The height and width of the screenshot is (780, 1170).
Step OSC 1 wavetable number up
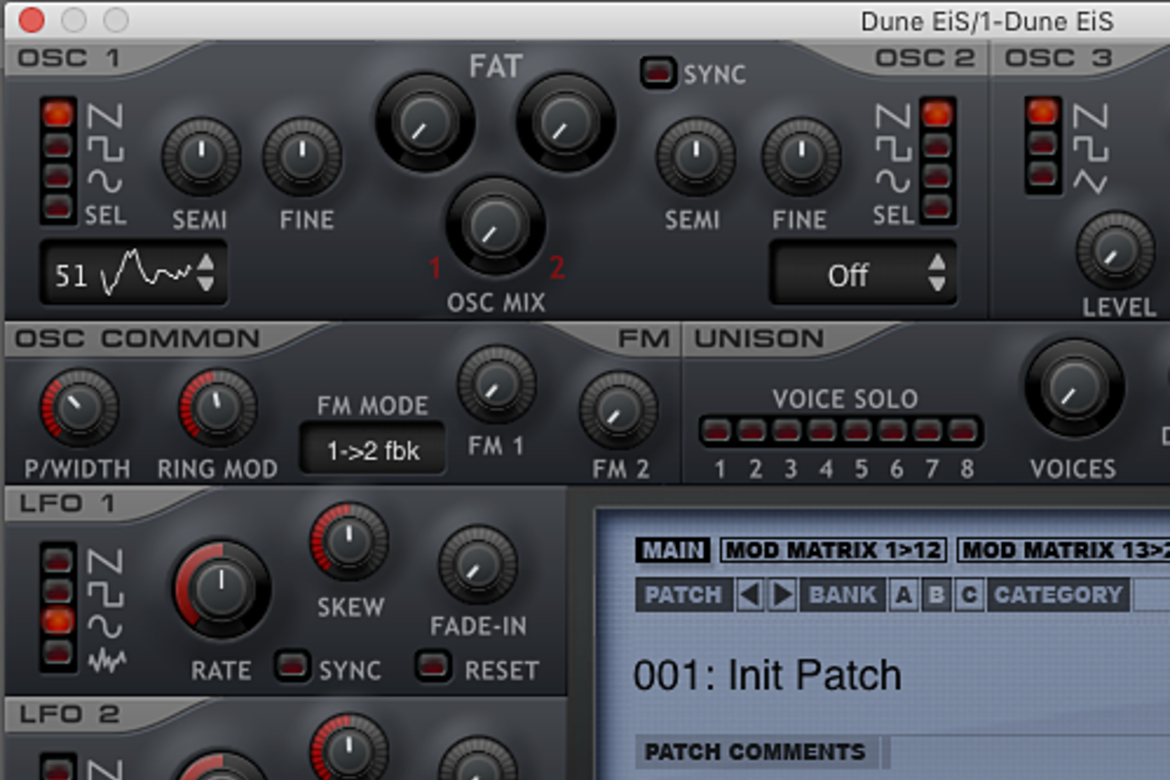pyautogui.click(x=206, y=263)
